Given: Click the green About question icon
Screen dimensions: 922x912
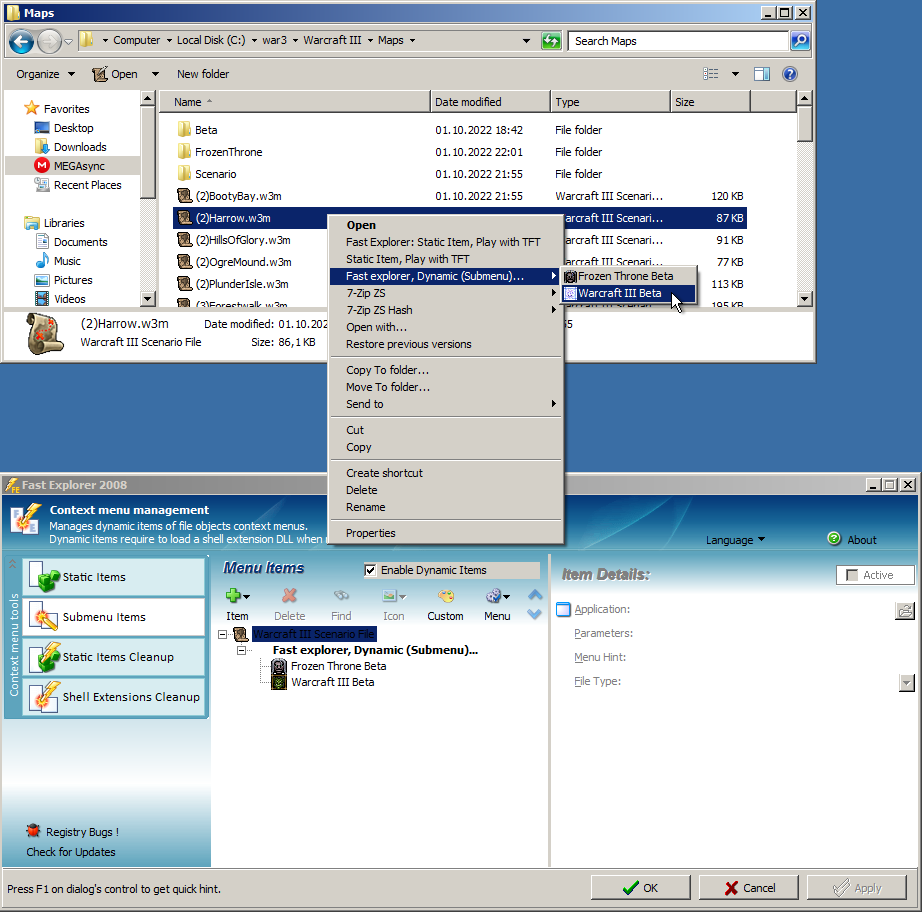Looking at the screenshot, I should click(834, 539).
